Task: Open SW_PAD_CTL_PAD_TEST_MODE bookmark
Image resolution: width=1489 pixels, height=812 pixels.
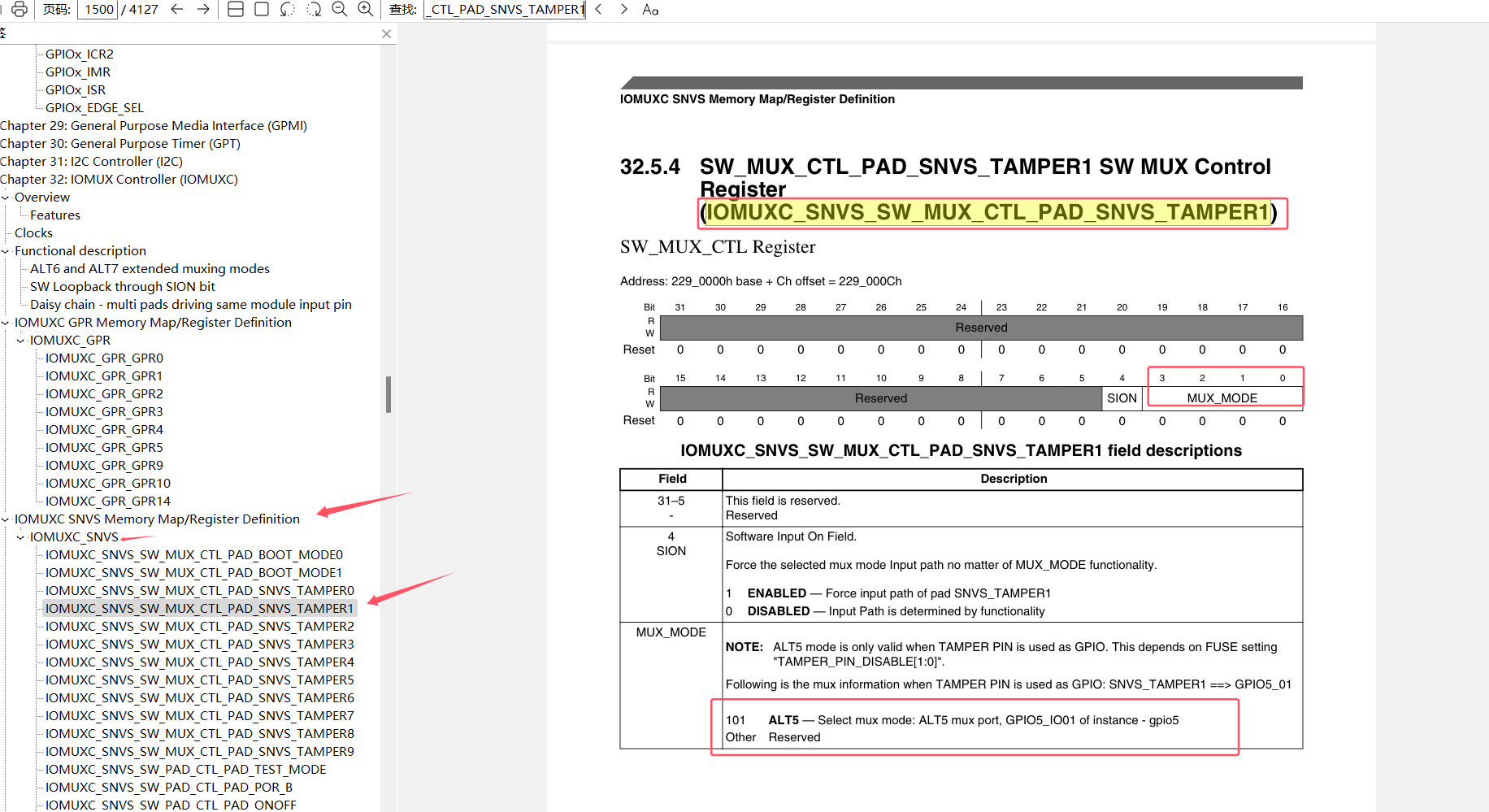Action: coord(186,770)
